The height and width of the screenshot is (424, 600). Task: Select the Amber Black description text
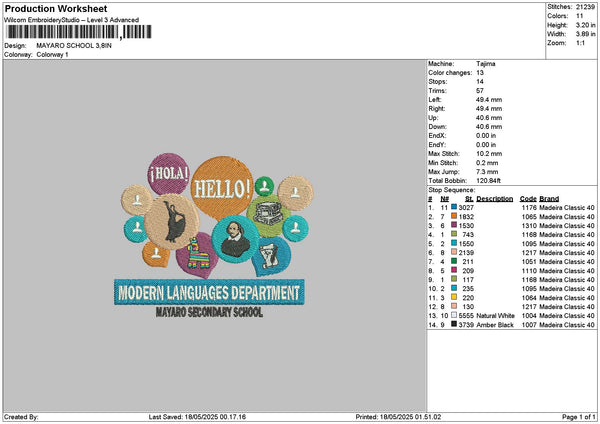click(494, 325)
